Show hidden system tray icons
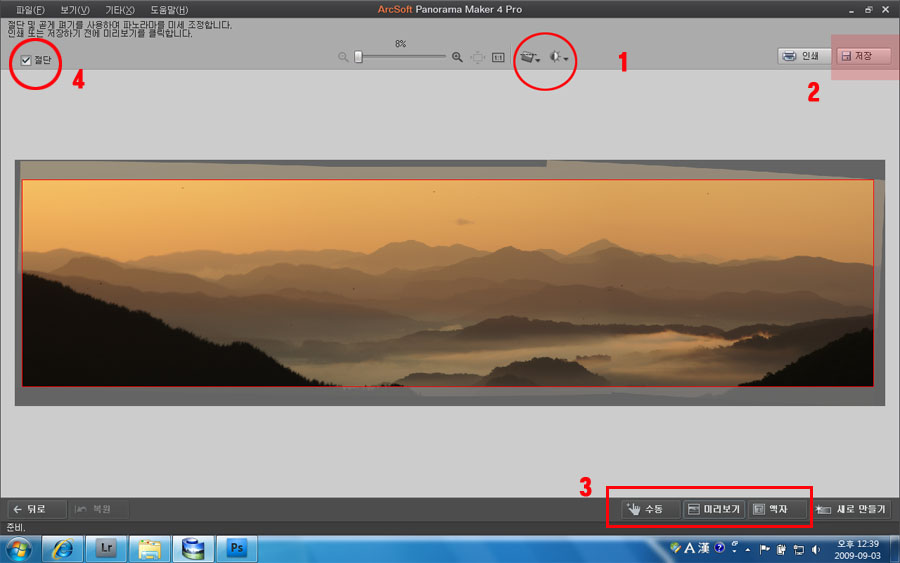 (748, 550)
